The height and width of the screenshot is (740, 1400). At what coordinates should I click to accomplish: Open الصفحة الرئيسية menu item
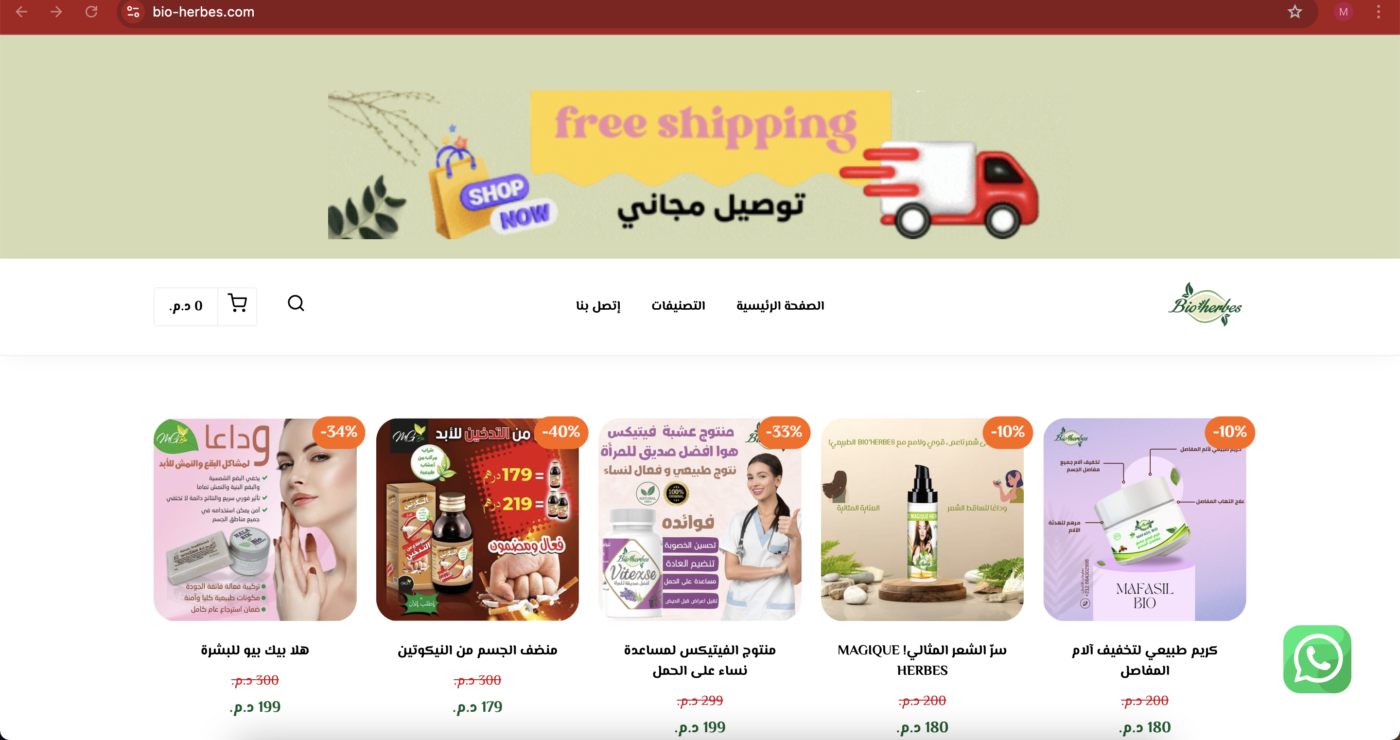(x=780, y=305)
